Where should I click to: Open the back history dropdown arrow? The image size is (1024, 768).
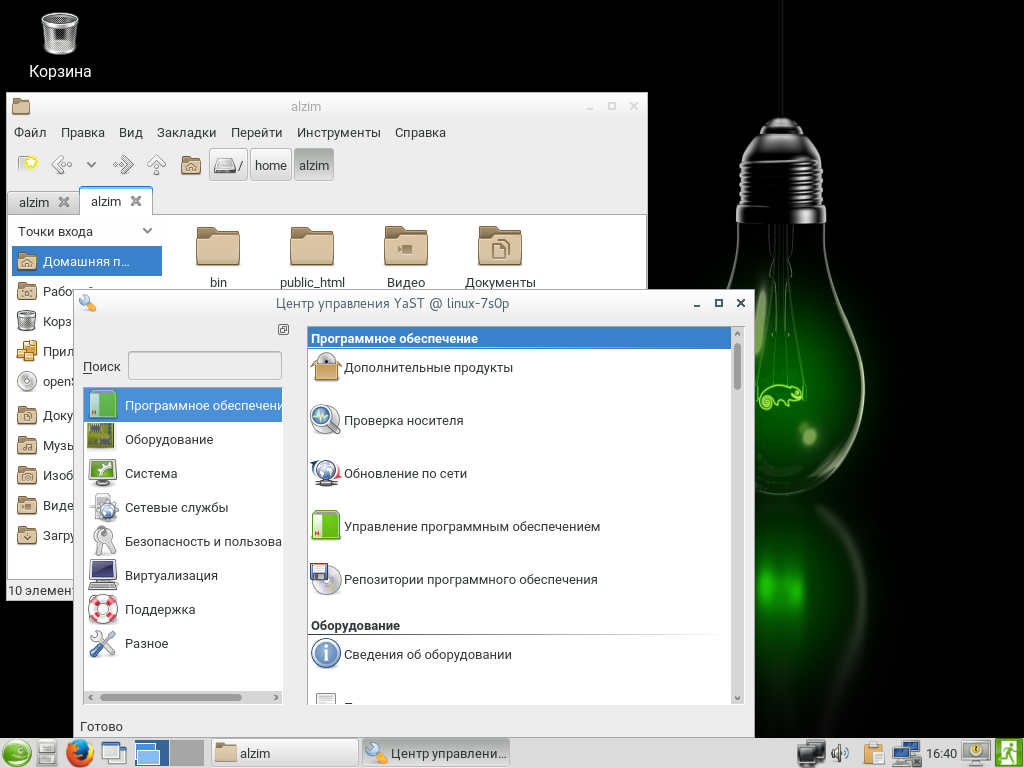click(x=91, y=165)
